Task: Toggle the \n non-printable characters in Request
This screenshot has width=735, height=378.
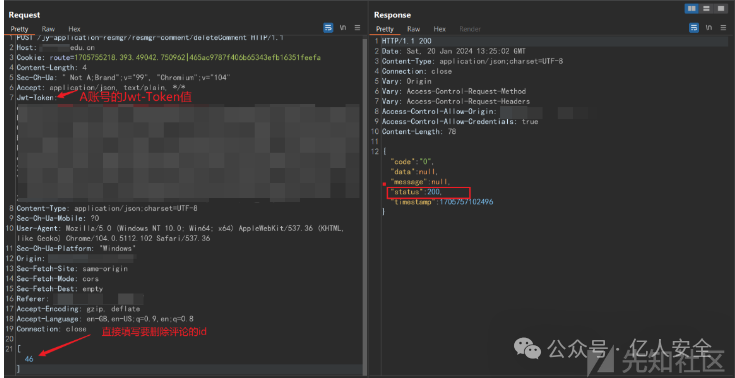Action: click(x=343, y=28)
